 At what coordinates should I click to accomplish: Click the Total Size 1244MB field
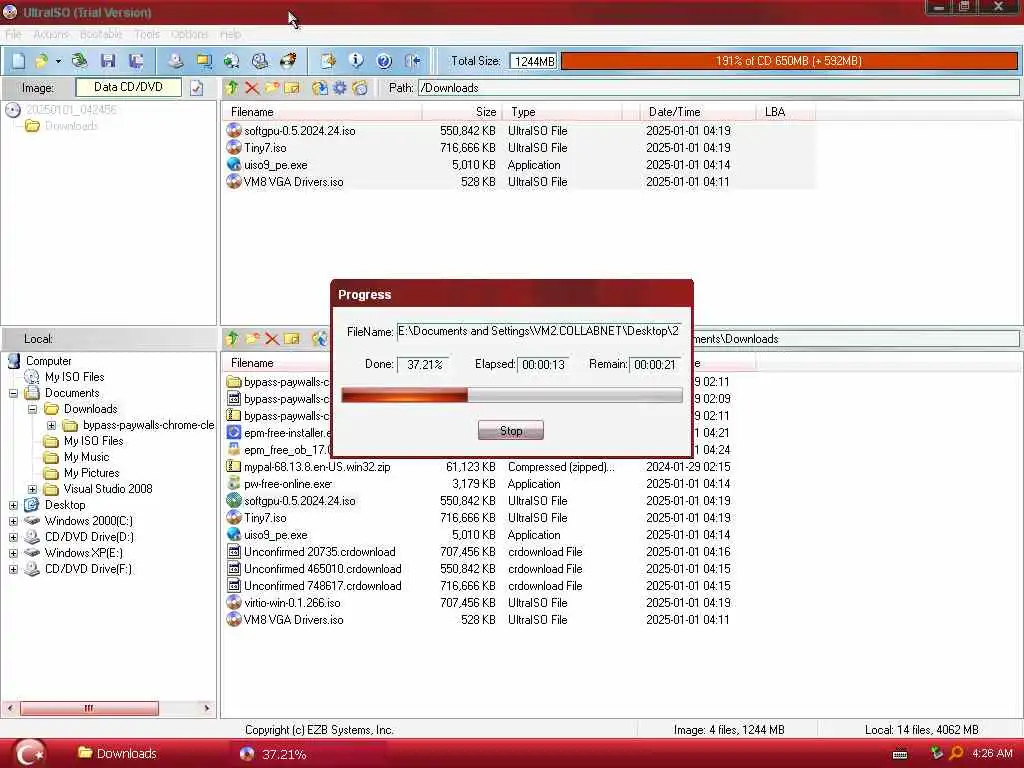click(533, 61)
